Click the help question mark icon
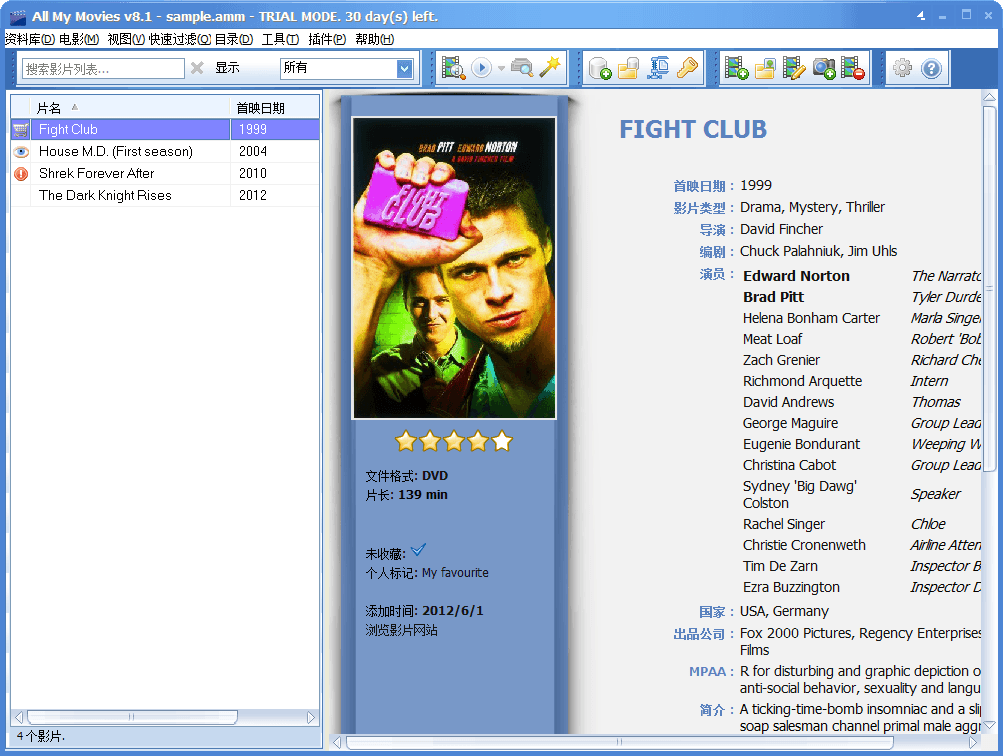This screenshot has width=1003, height=756. [x=931, y=68]
